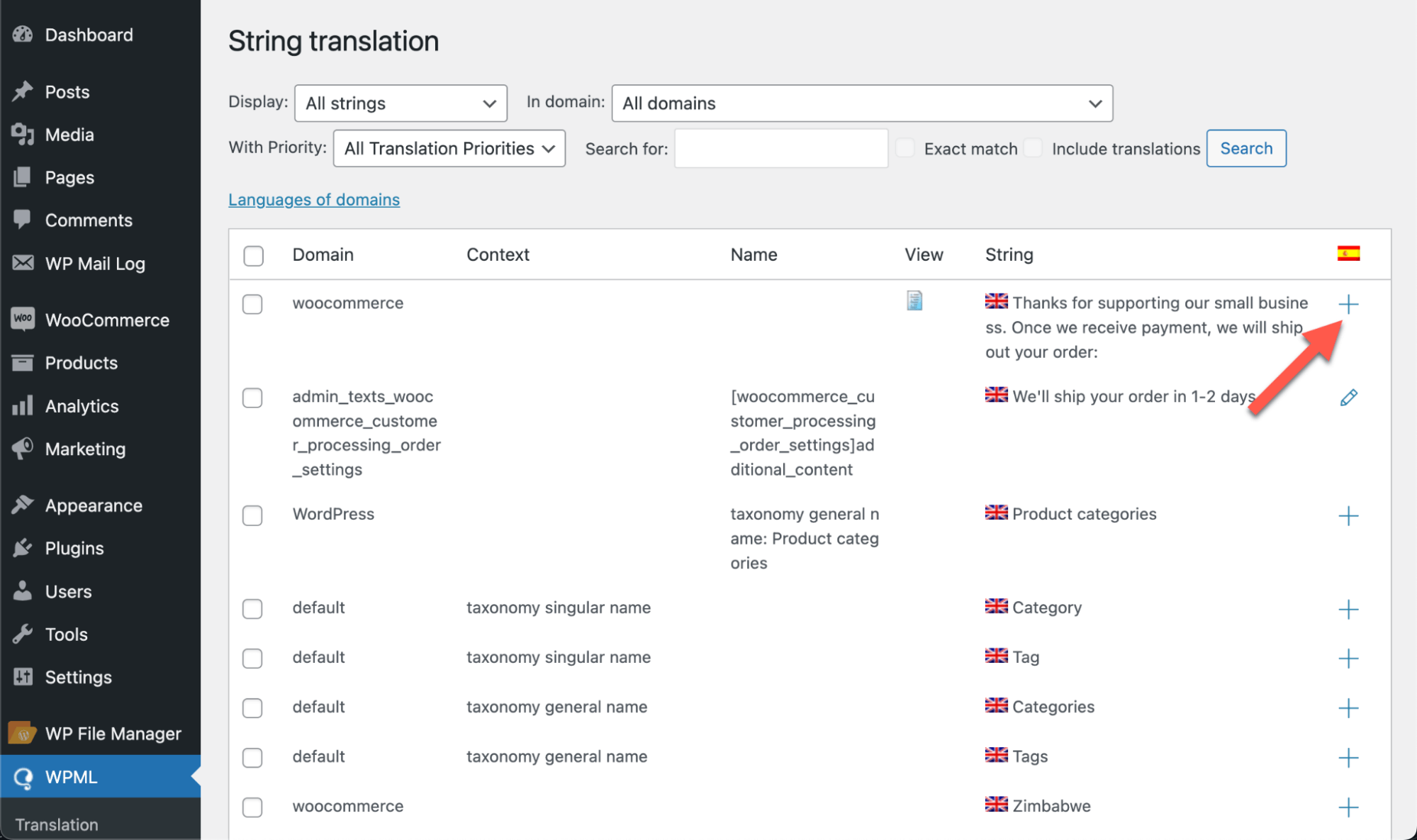
Task: Click the plus icon for 'Thanks for supporting' string
Action: (x=1348, y=304)
